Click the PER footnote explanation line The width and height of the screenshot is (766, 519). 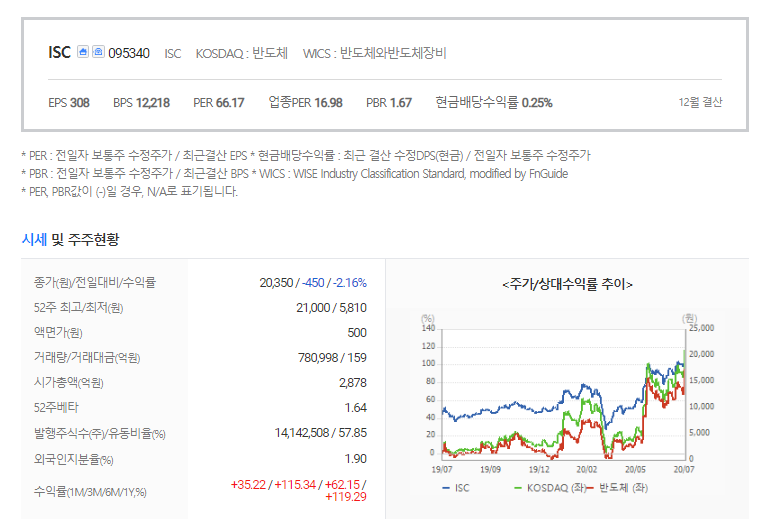(x=306, y=156)
